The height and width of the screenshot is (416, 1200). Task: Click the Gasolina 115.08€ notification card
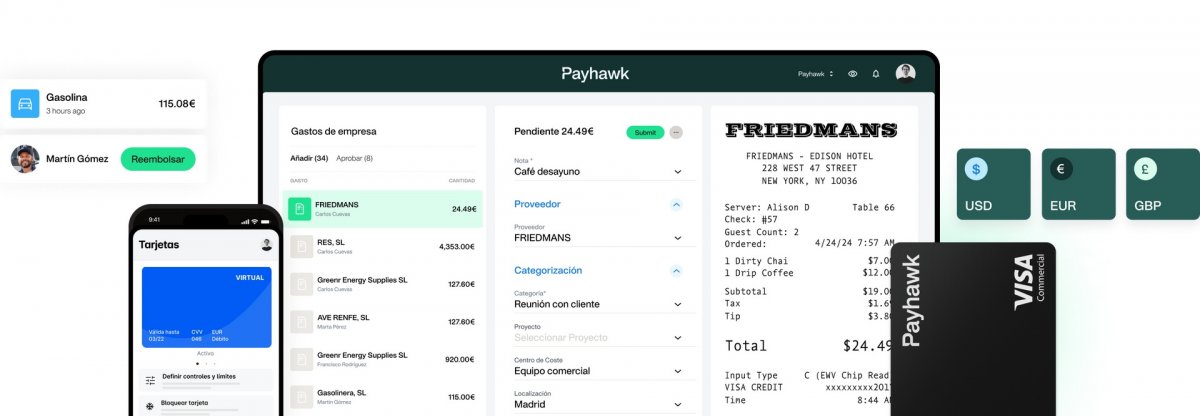[x=103, y=104]
